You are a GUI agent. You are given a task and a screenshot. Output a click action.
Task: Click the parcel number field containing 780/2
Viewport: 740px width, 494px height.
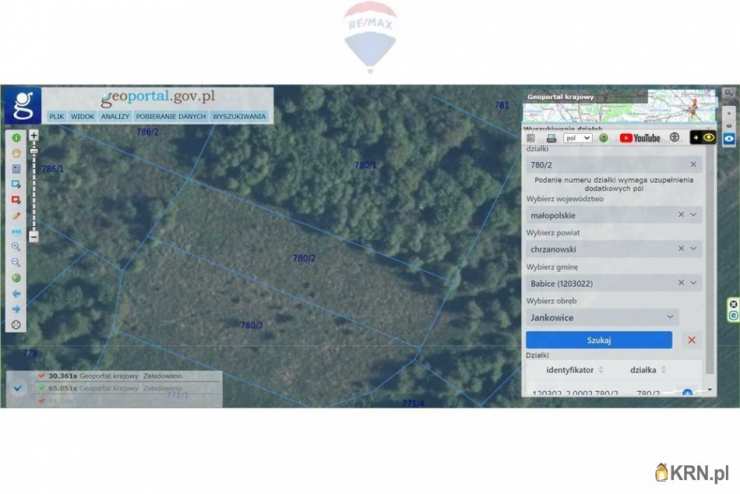[x=605, y=165]
